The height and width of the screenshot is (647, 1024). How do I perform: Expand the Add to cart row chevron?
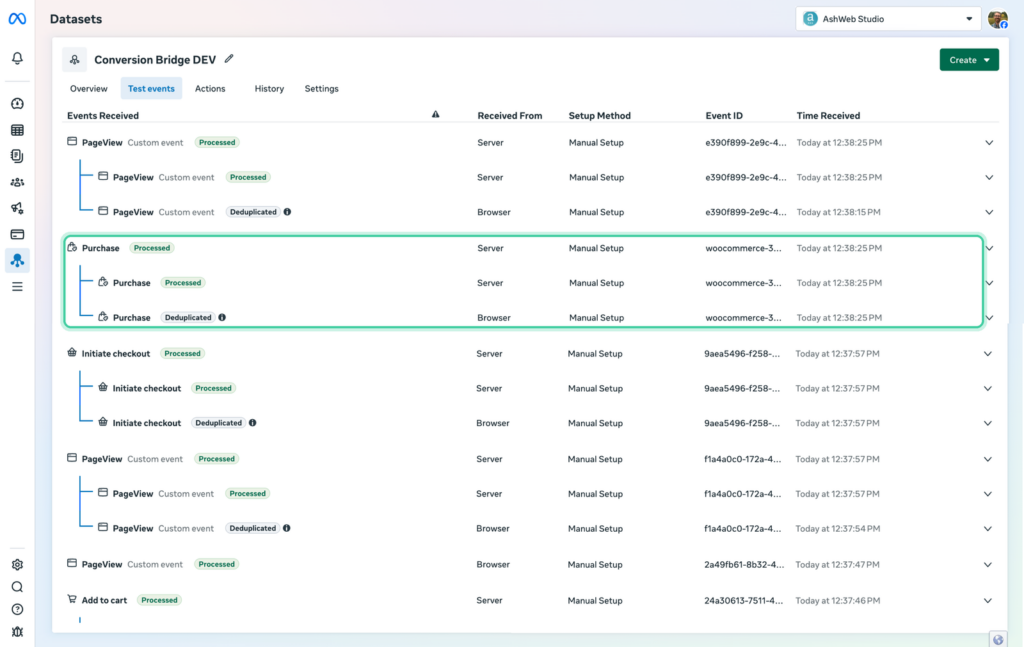988,601
